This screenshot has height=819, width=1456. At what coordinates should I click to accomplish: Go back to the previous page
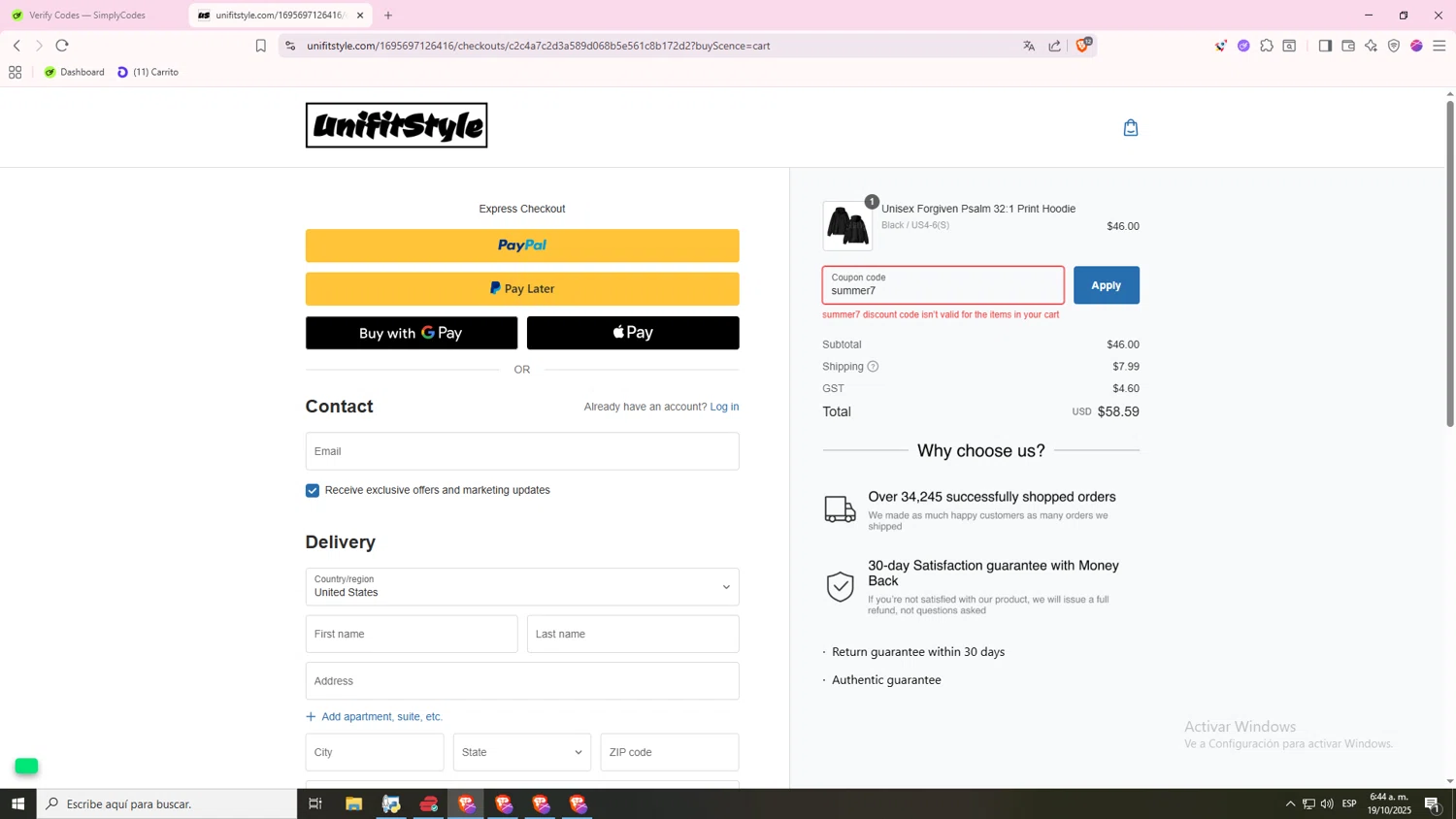(17, 46)
